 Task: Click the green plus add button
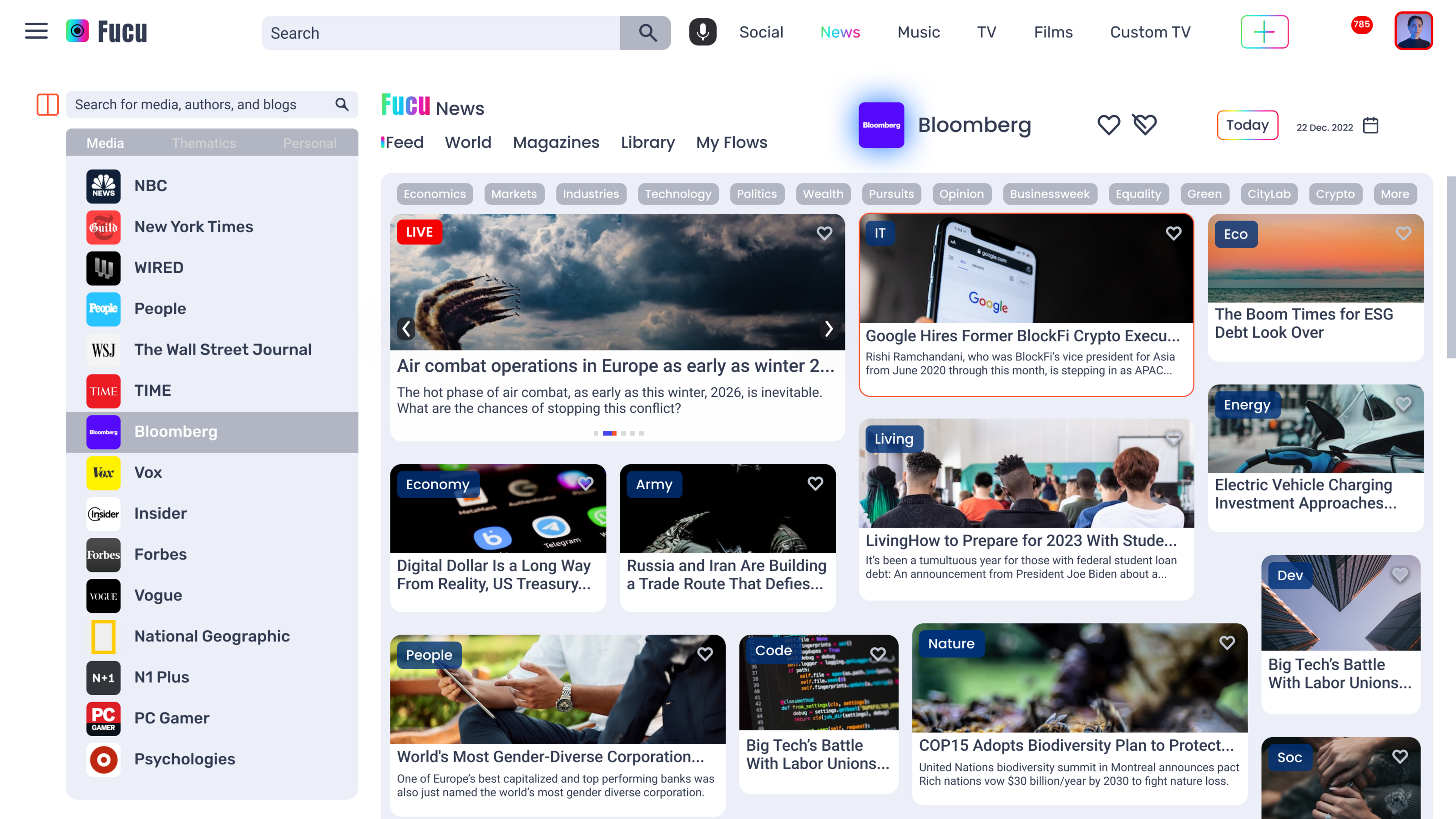1264,32
